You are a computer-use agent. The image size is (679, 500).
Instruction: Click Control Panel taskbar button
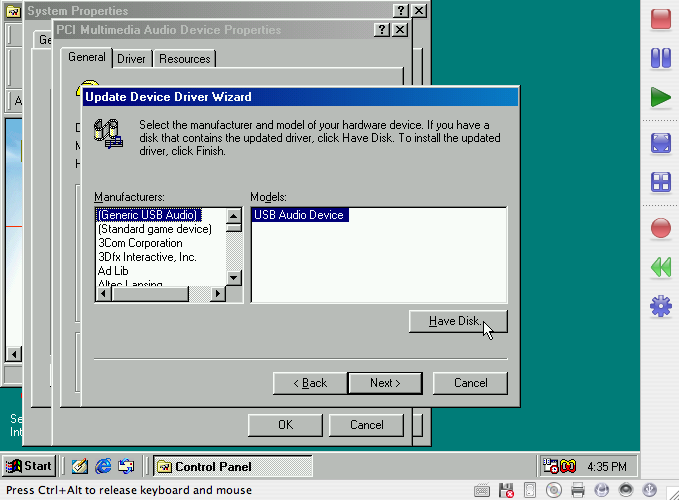(233, 467)
